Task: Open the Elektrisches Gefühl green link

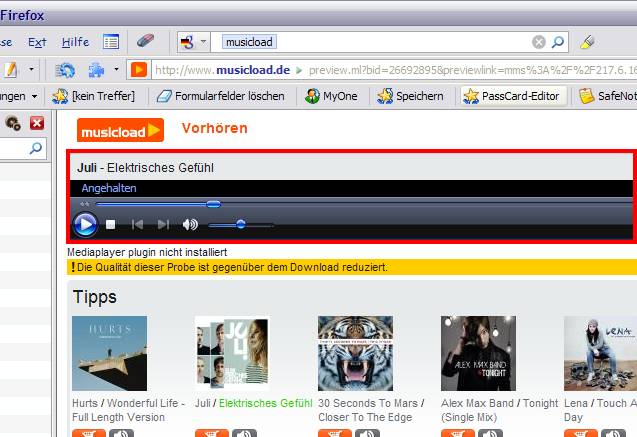Action: tap(266, 403)
